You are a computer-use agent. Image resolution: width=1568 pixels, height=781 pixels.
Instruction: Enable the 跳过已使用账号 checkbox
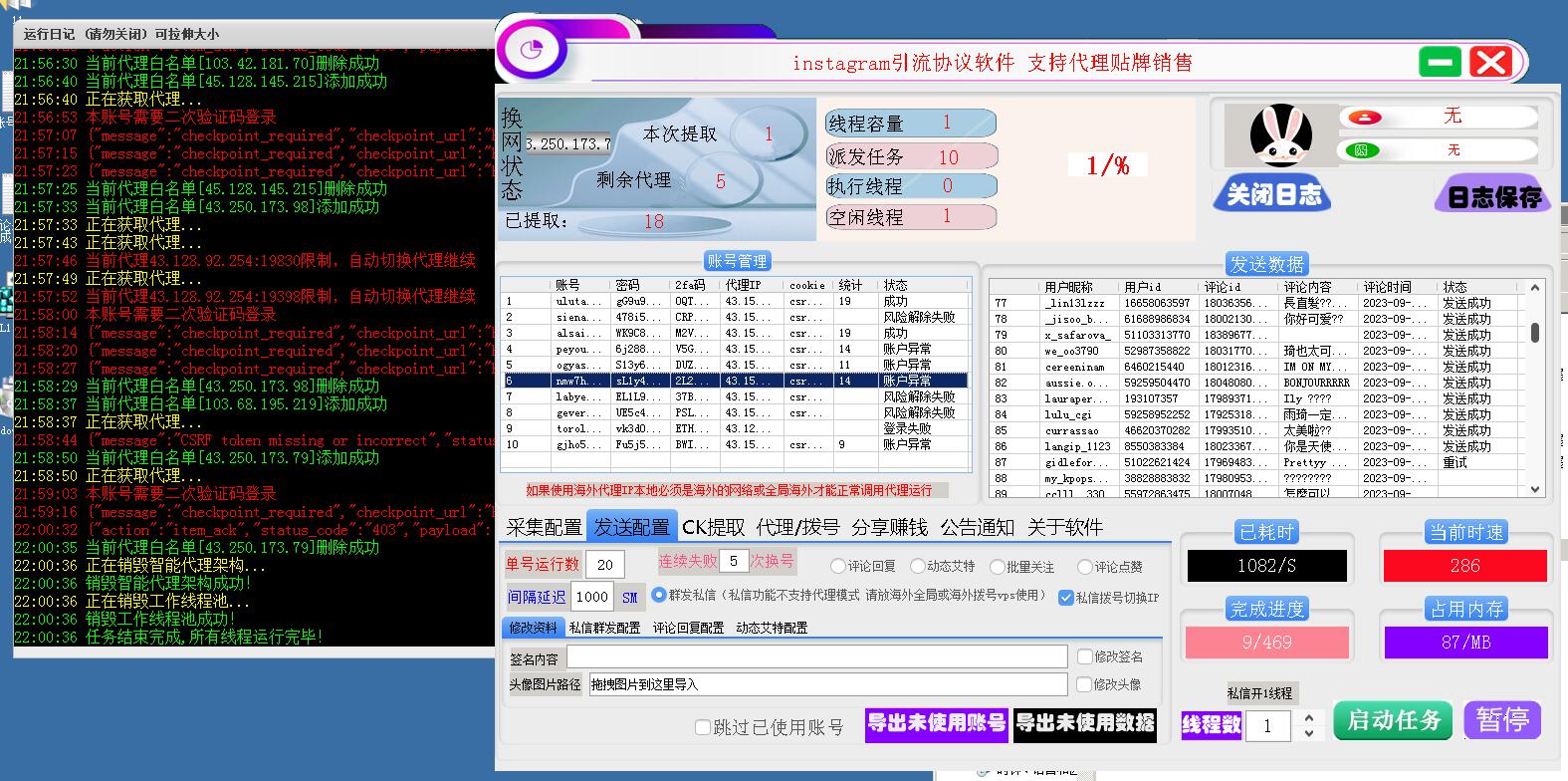703,727
